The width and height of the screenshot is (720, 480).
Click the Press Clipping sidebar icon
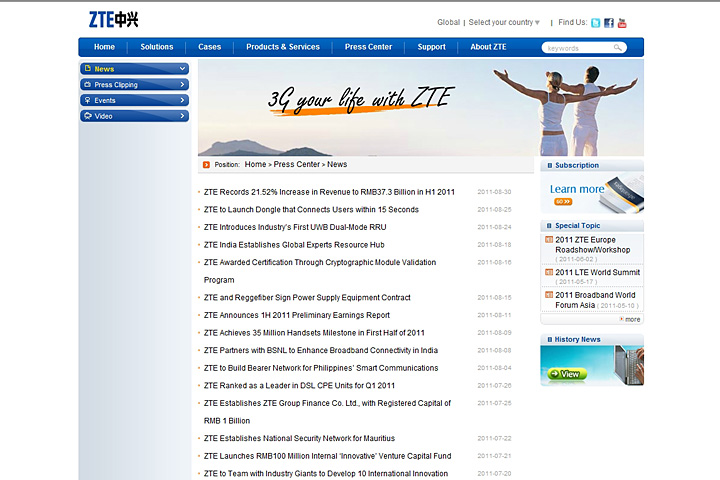pyautogui.click(x=88, y=85)
